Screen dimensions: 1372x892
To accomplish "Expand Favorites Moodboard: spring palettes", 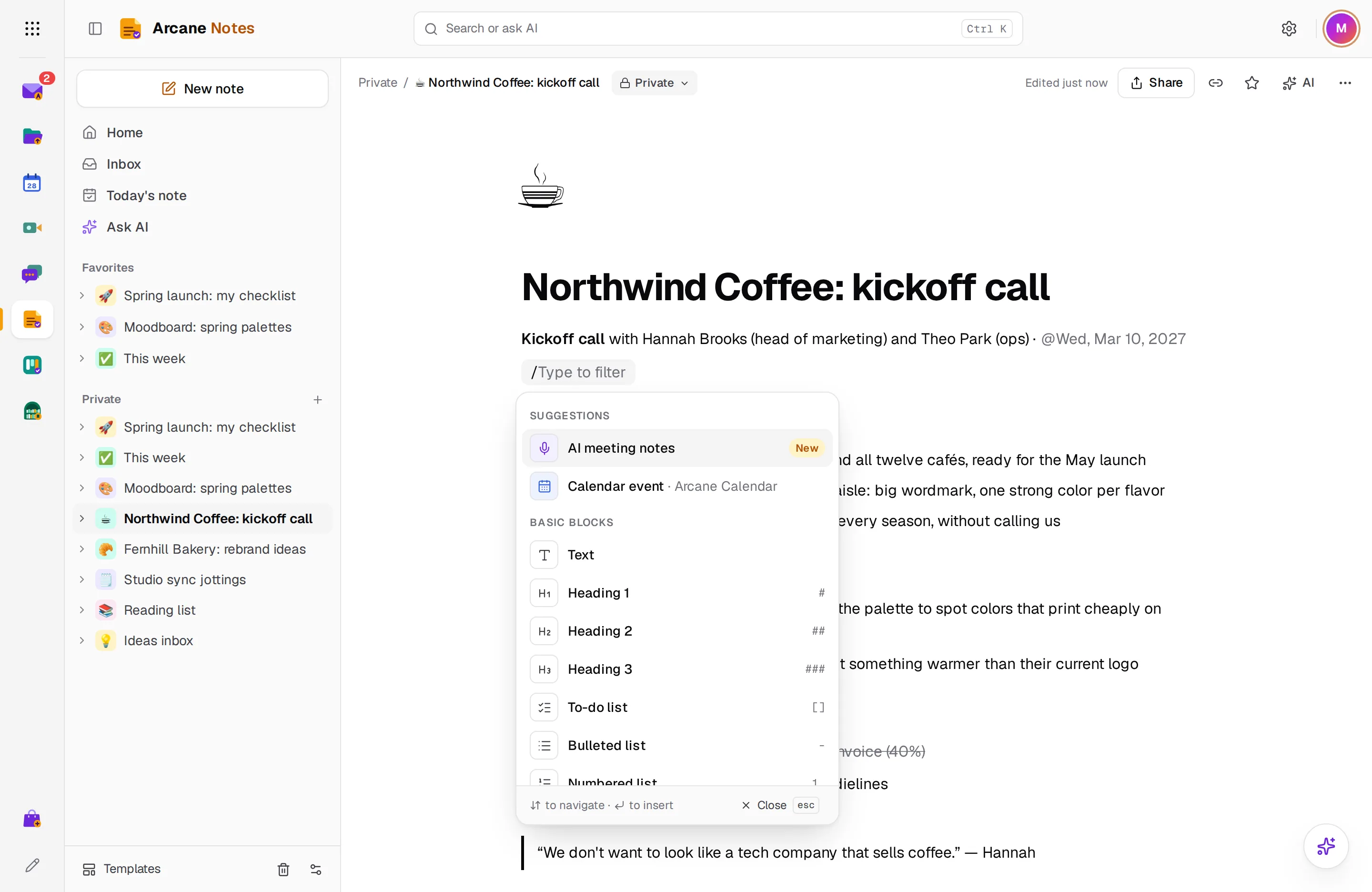I will pyautogui.click(x=82, y=327).
